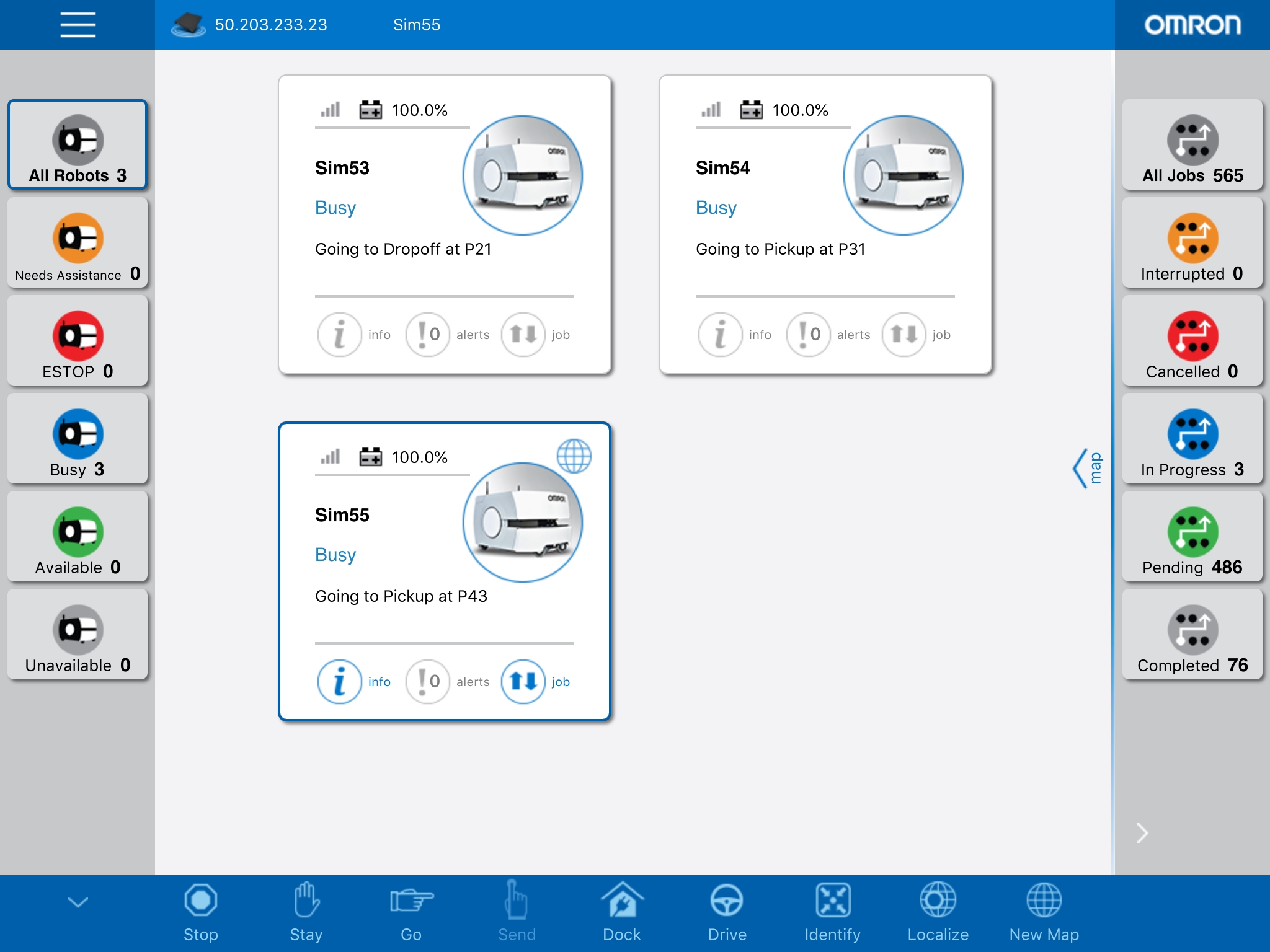Click the New Map command
The width and height of the screenshot is (1270, 952).
[x=1044, y=913]
